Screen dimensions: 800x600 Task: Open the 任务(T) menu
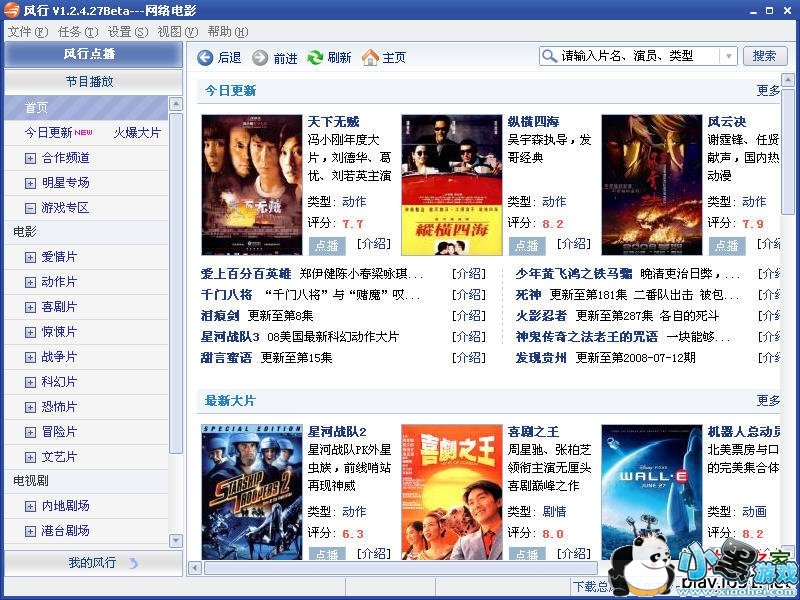78,32
